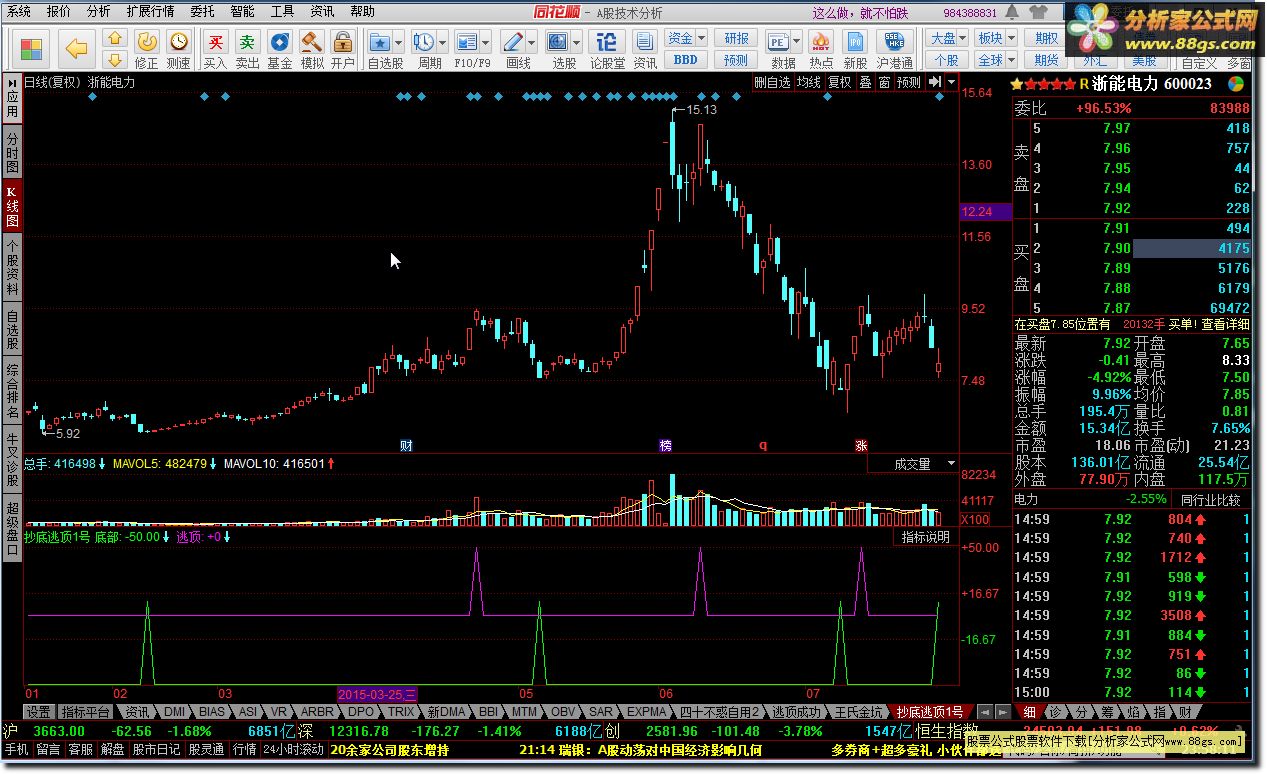Open the 资金 dropdown
The width and height of the screenshot is (1267, 774).
tap(687, 38)
